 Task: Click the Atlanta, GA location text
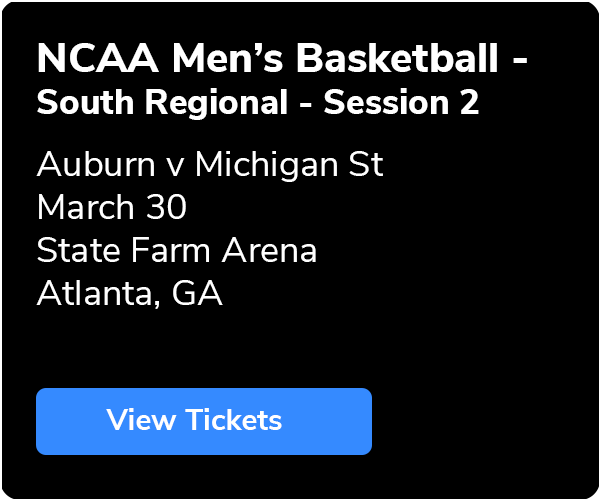tap(129, 293)
